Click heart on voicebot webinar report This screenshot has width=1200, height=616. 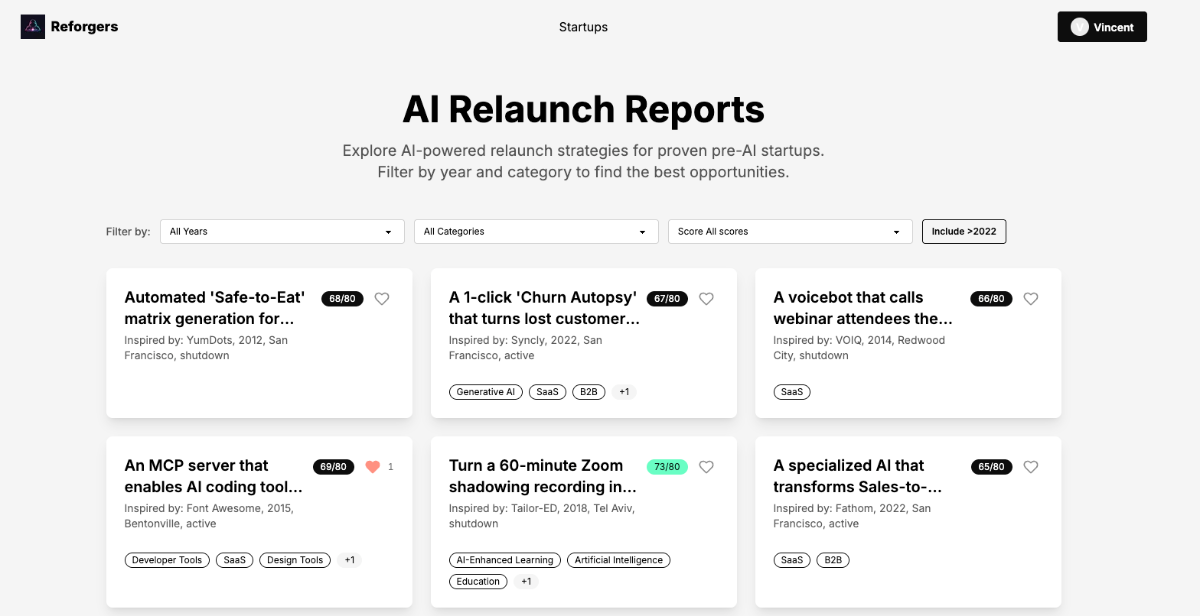pyautogui.click(x=1031, y=298)
